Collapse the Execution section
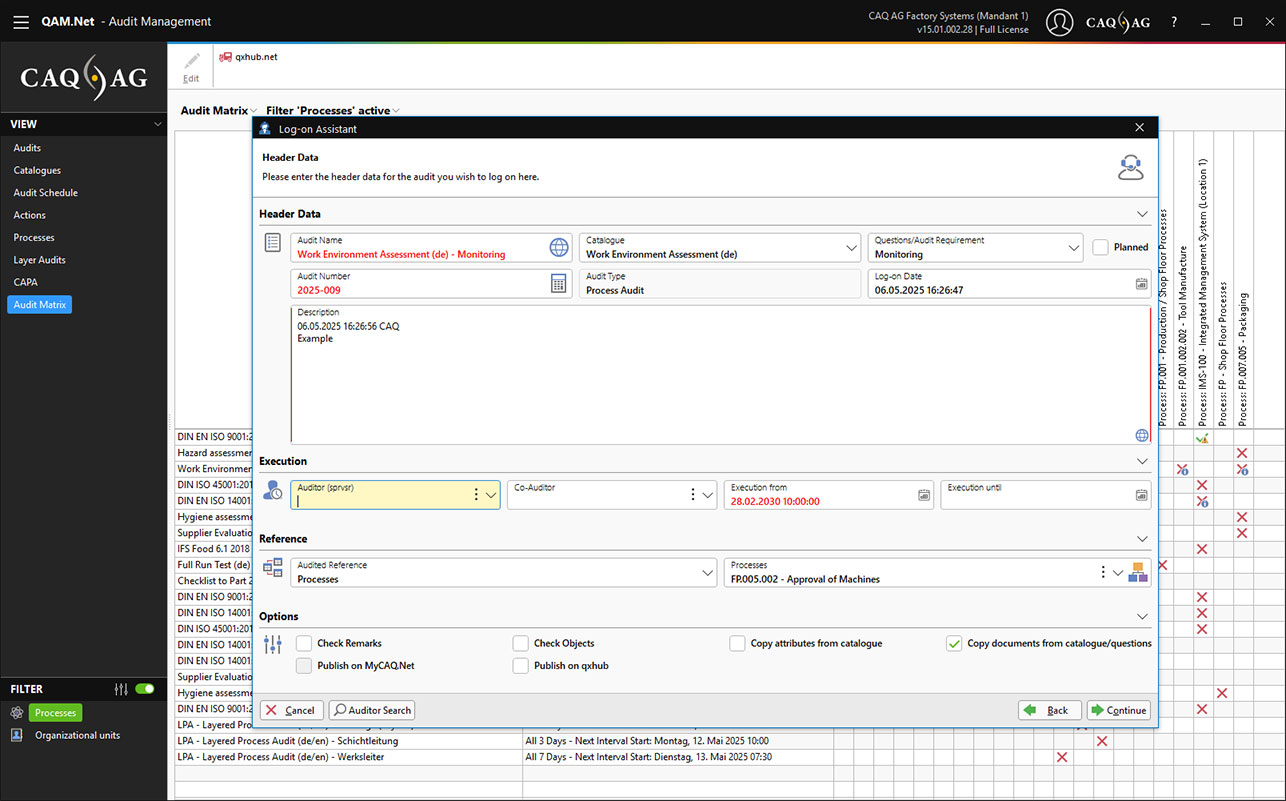The width and height of the screenshot is (1286, 801). point(1142,462)
